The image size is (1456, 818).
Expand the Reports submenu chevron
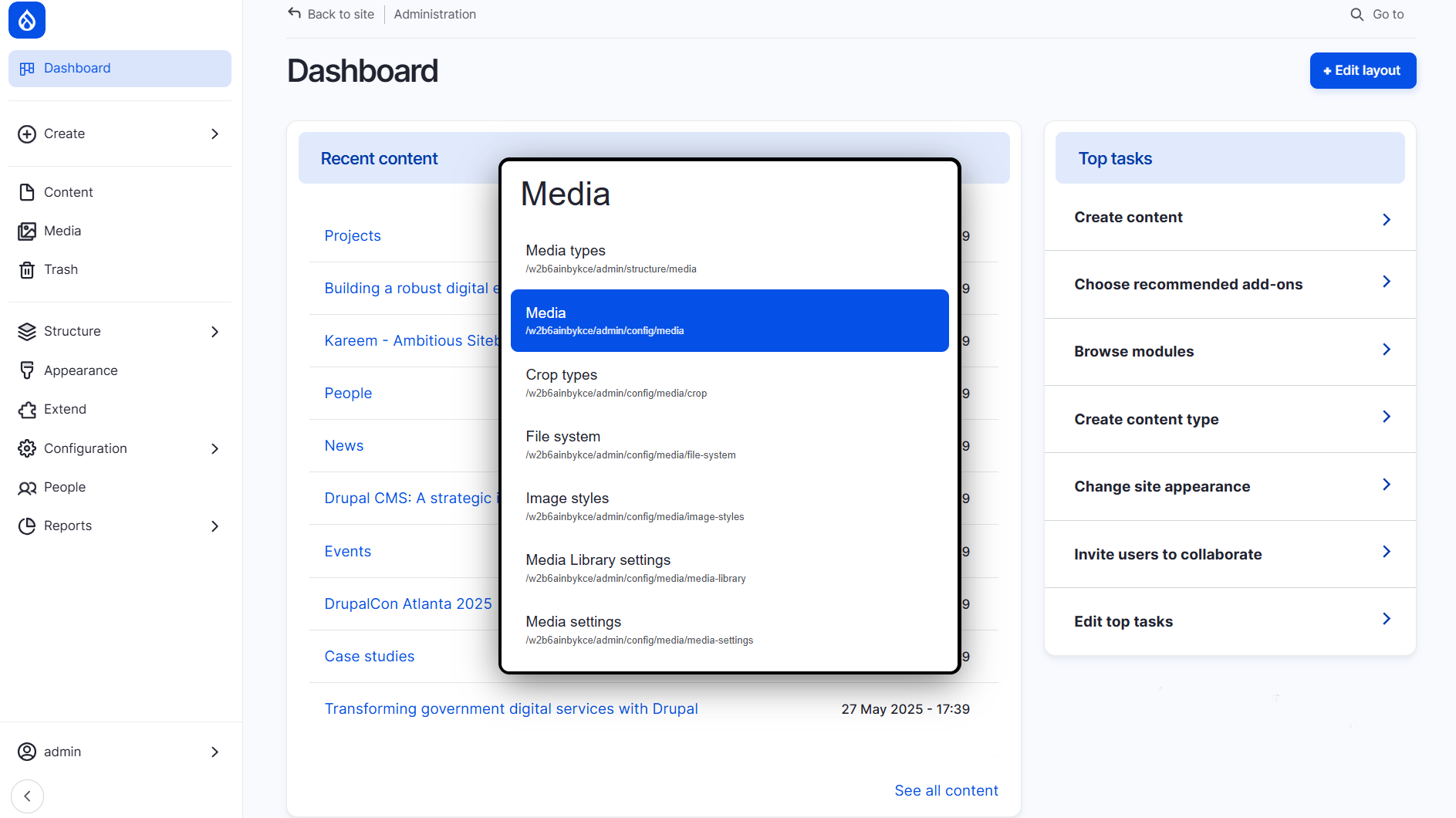215,526
